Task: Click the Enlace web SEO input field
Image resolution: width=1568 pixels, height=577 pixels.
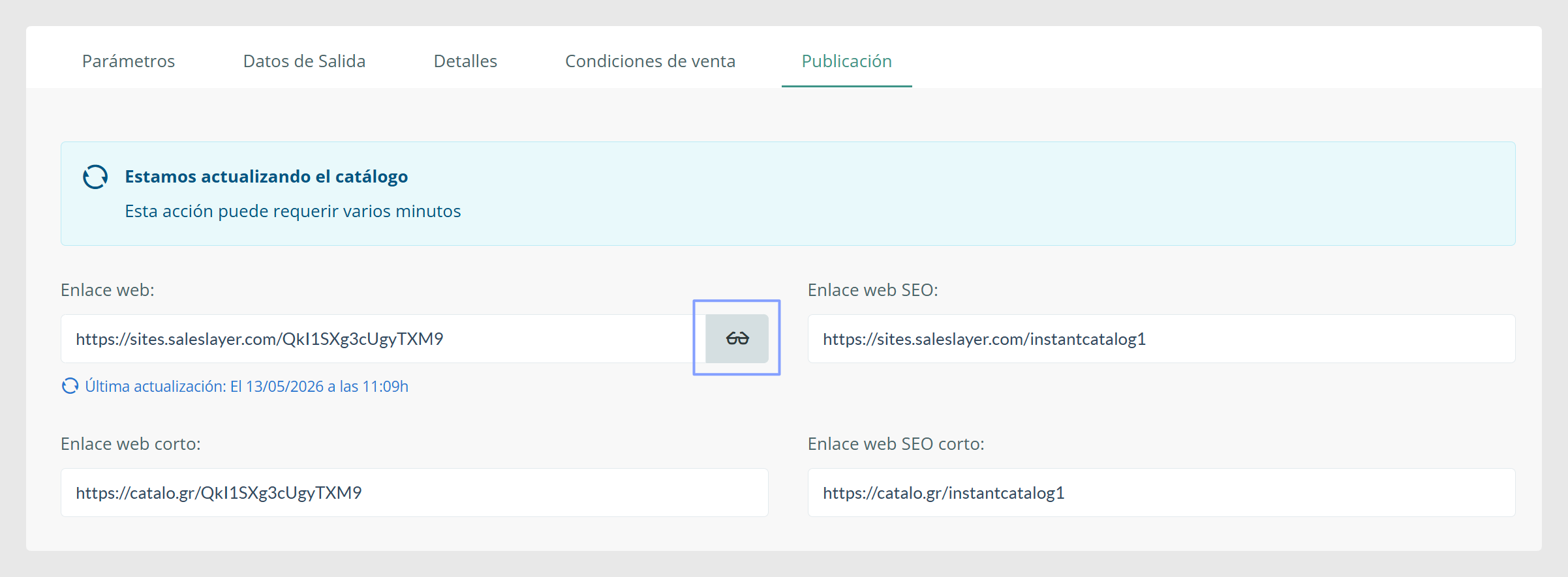Action: tap(1161, 338)
